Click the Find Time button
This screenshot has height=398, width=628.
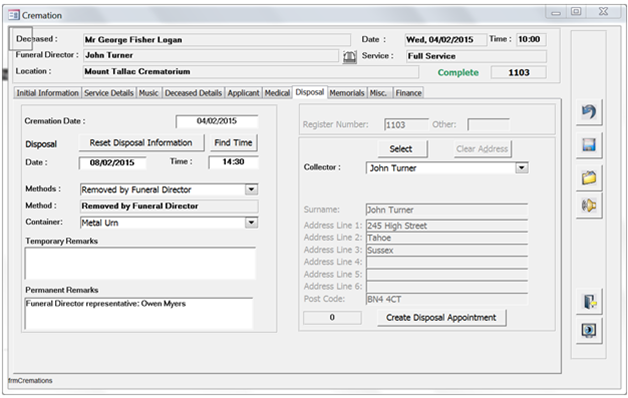(x=233, y=143)
